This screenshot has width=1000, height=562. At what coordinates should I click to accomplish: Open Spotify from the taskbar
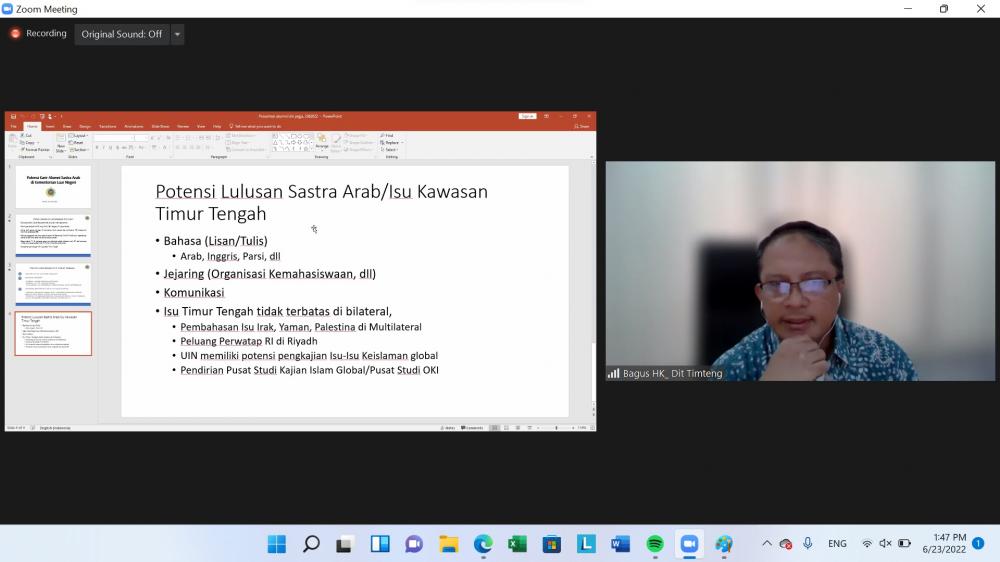pyautogui.click(x=655, y=544)
